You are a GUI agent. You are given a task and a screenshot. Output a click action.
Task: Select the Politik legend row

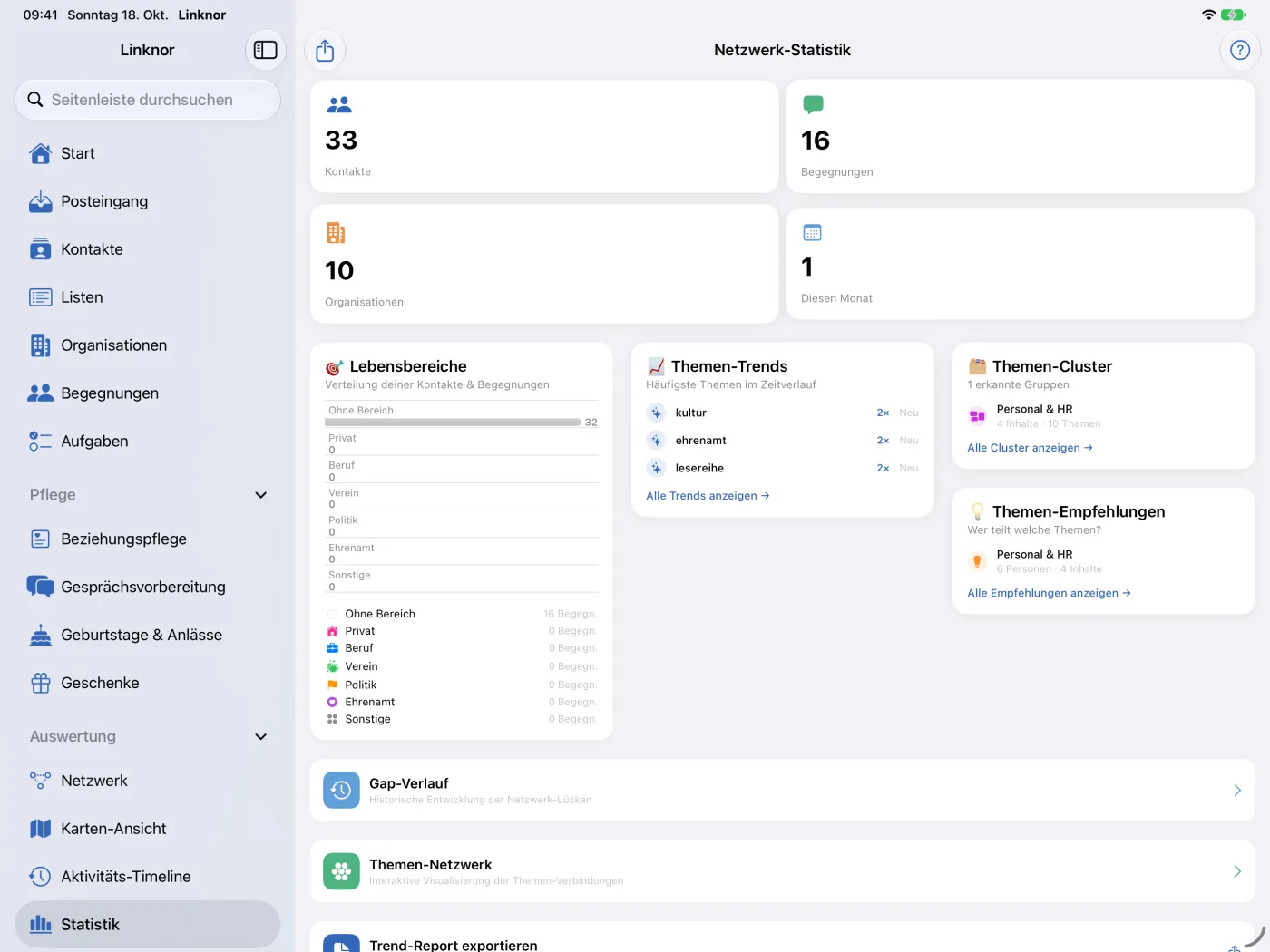point(462,685)
